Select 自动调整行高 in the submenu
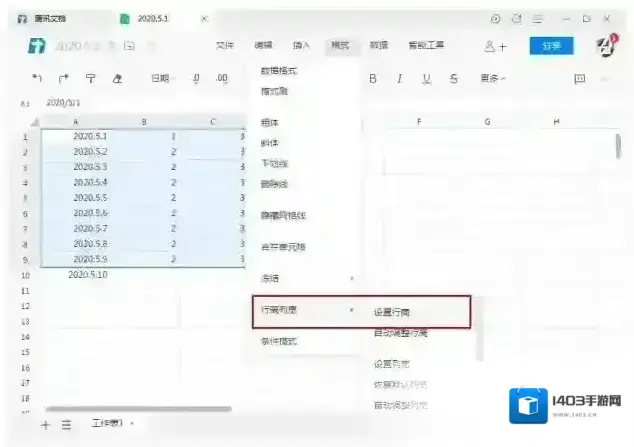The height and width of the screenshot is (447, 634). click(x=401, y=333)
